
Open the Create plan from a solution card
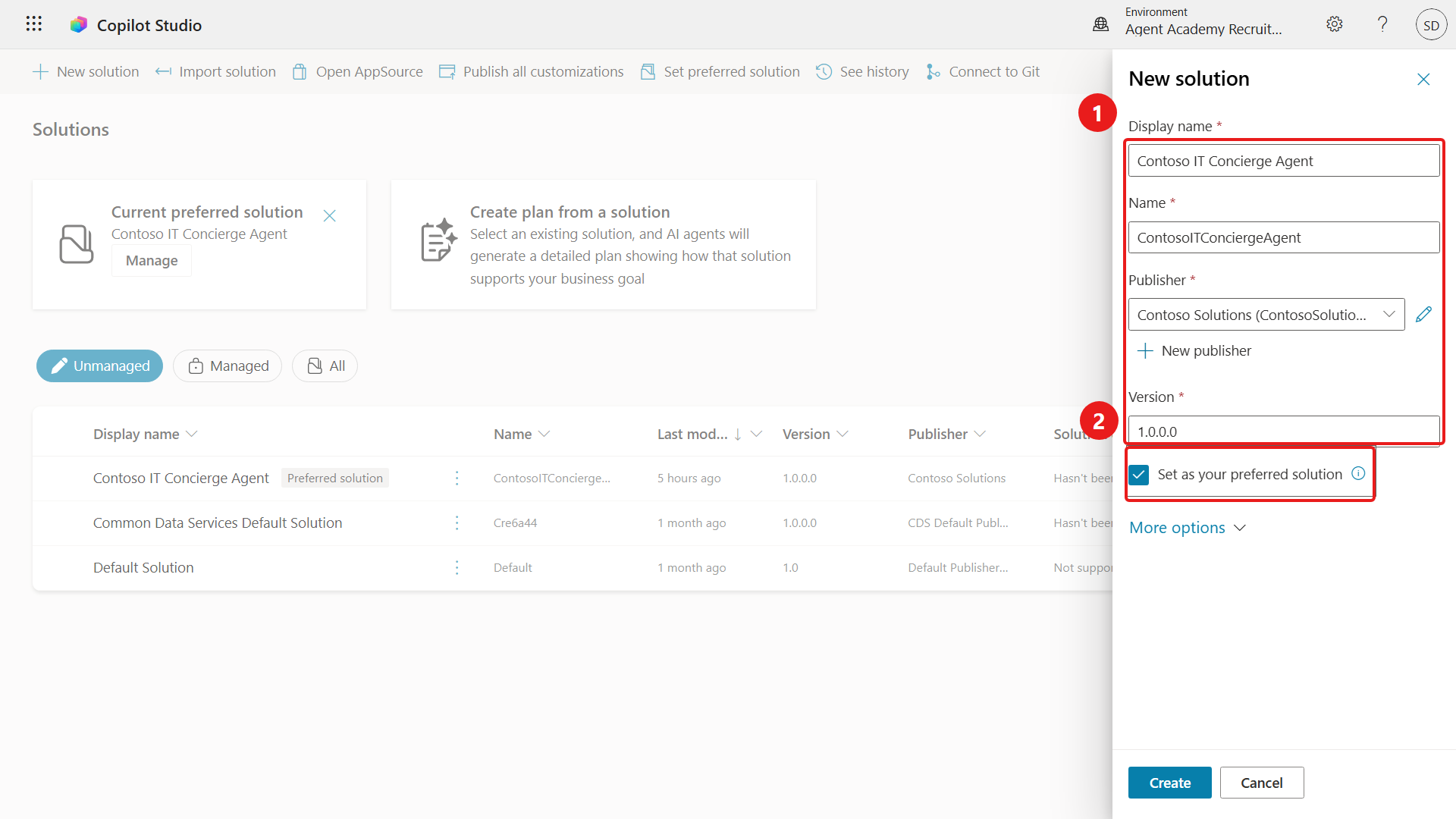click(x=603, y=244)
